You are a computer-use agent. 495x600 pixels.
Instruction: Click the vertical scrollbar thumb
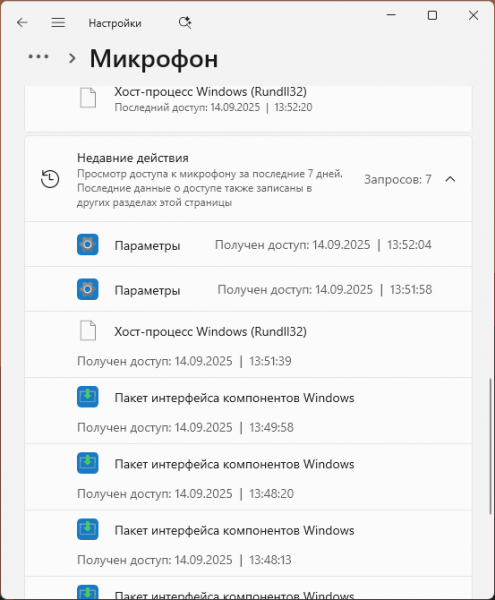point(490,447)
